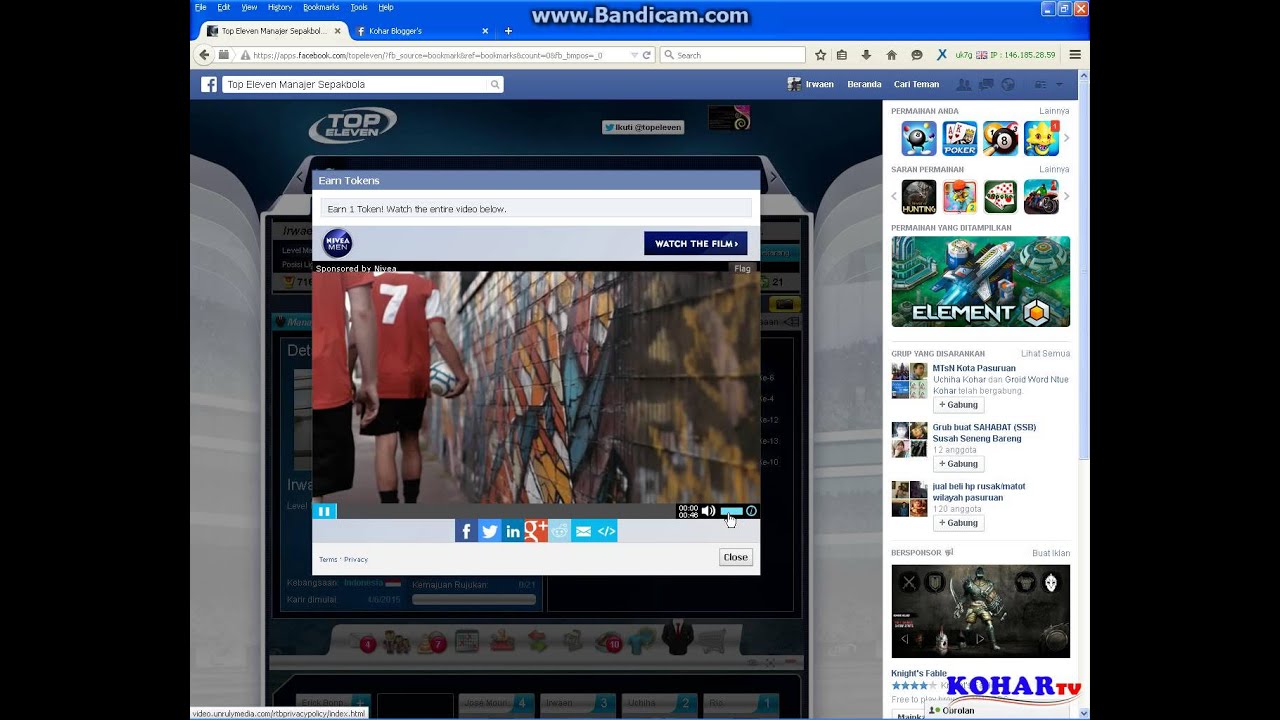
Task: Follow topeleven Twitter button
Action: coord(643,127)
